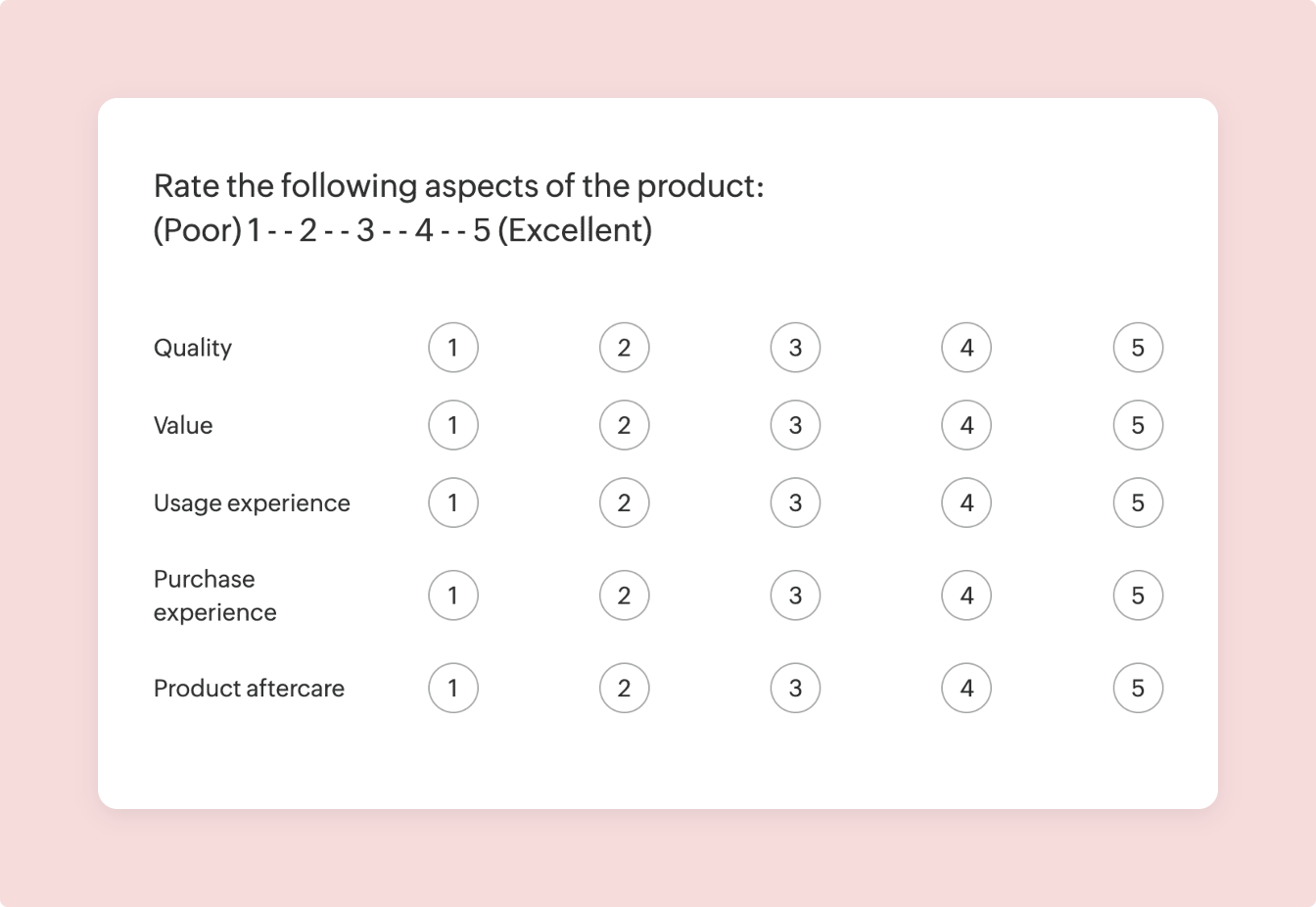Mark Product aftercare with rating 1
1316x907 pixels.
(452, 689)
